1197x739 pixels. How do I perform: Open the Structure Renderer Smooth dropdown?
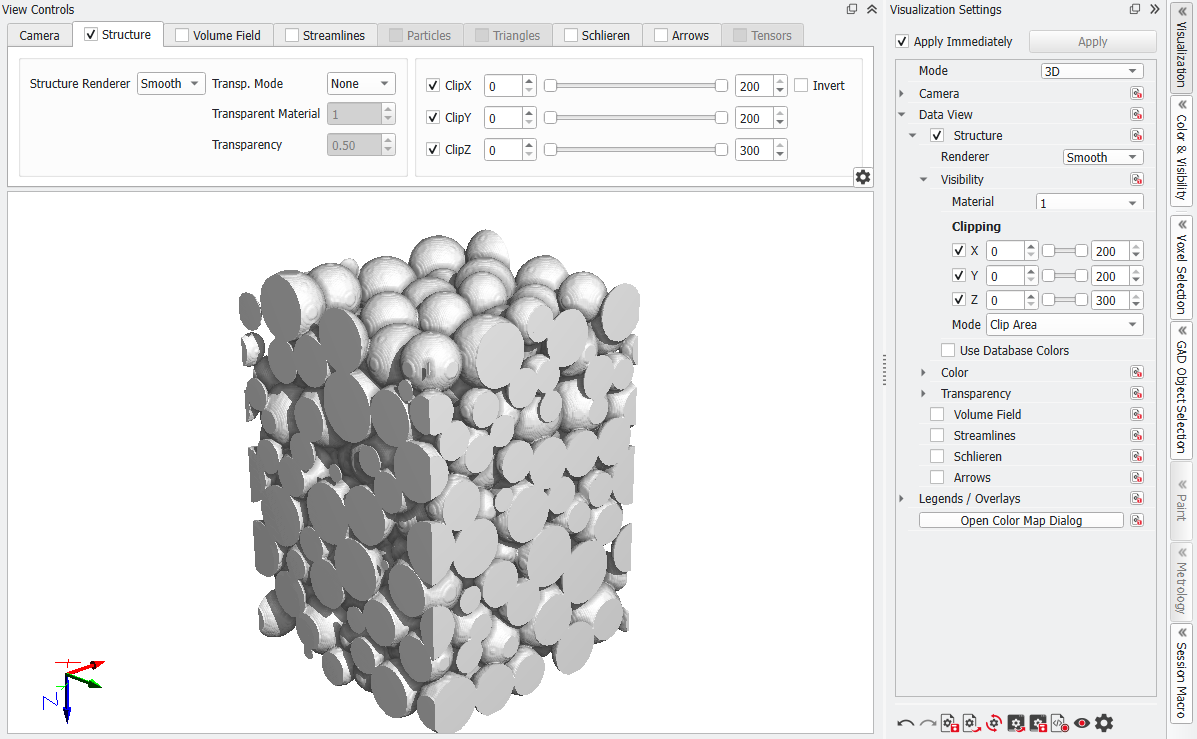[171, 83]
